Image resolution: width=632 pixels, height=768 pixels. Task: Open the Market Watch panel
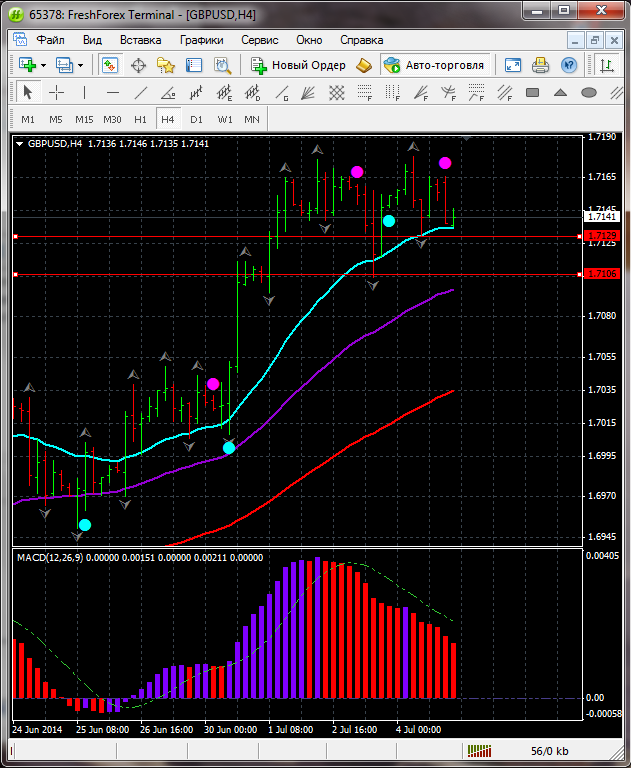(110, 65)
